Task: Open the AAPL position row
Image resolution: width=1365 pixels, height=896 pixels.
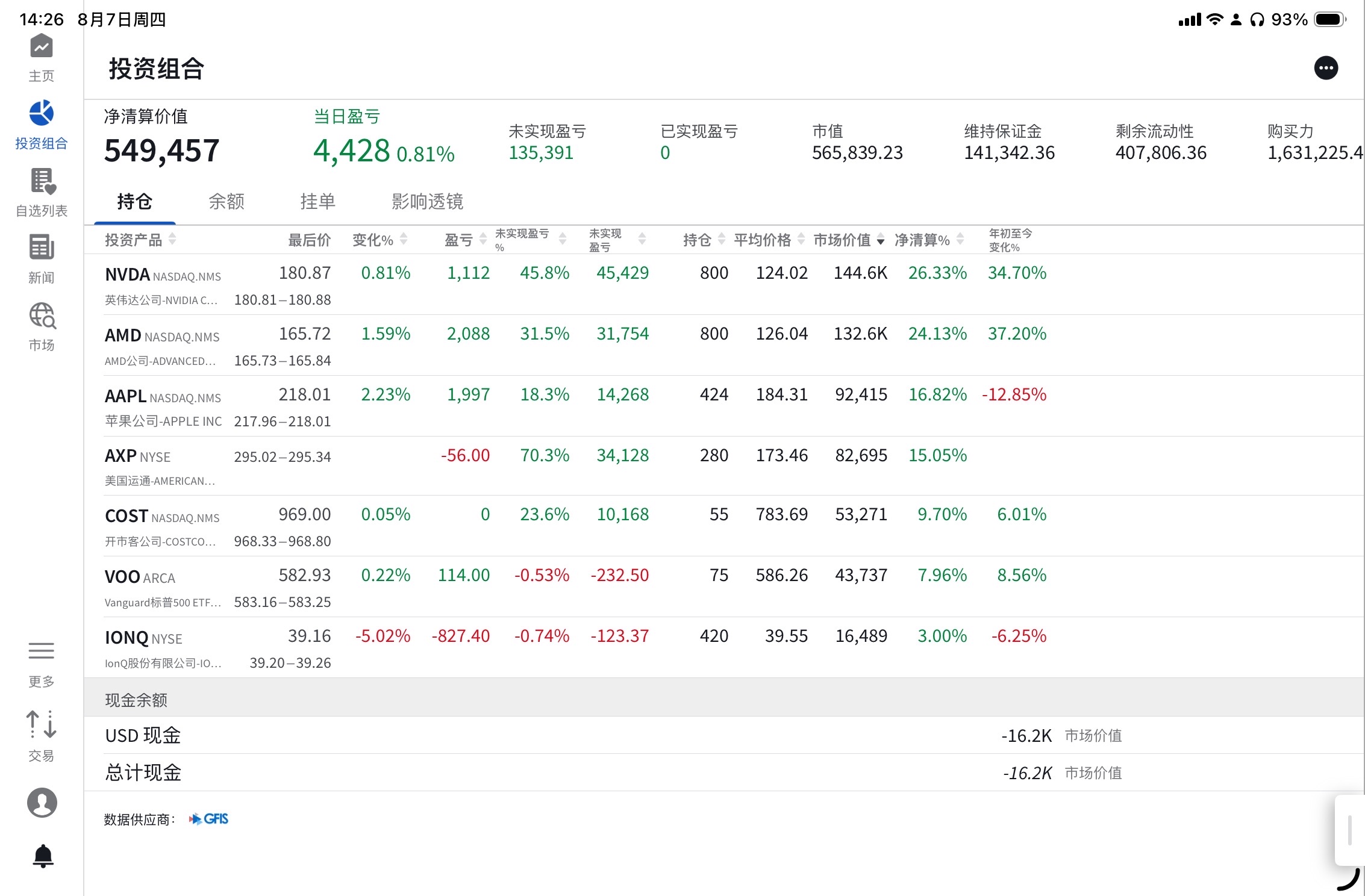Action: pyautogui.click(x=724, y=406)
